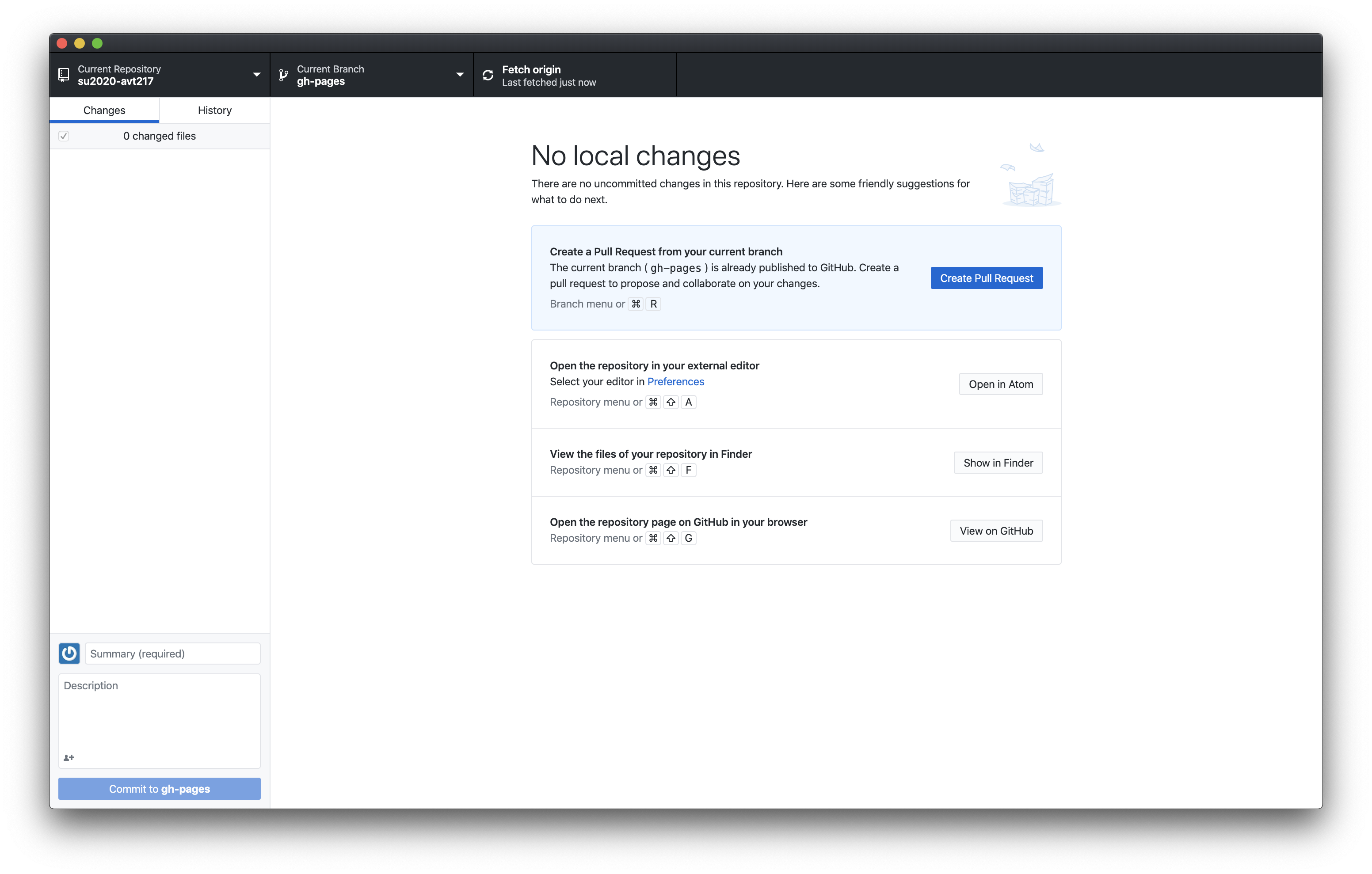Expand the Current Repository dropdown arrow

tap(256, 75)
